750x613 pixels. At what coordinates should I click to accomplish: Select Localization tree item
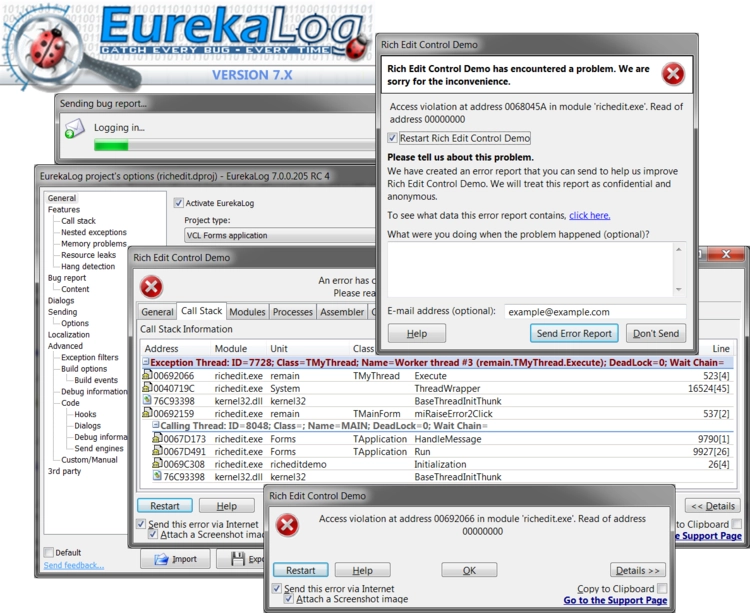(68, 335)
